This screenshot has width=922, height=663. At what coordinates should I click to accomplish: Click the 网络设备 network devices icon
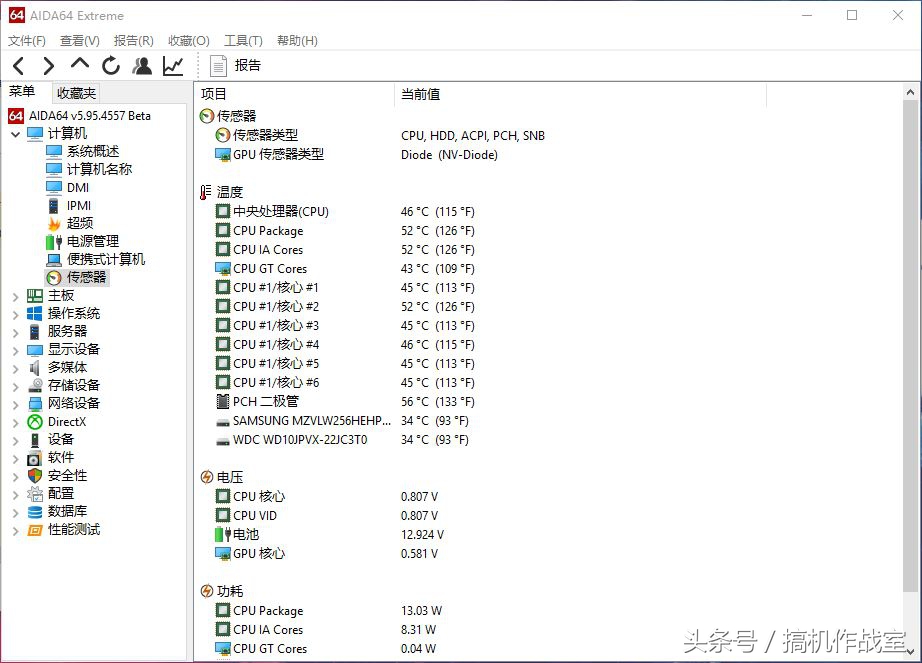pos(33,403)
